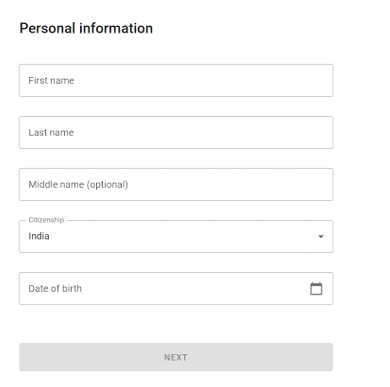Click the NEXT button
Viewport: 390px width, 387px height.
176,357
